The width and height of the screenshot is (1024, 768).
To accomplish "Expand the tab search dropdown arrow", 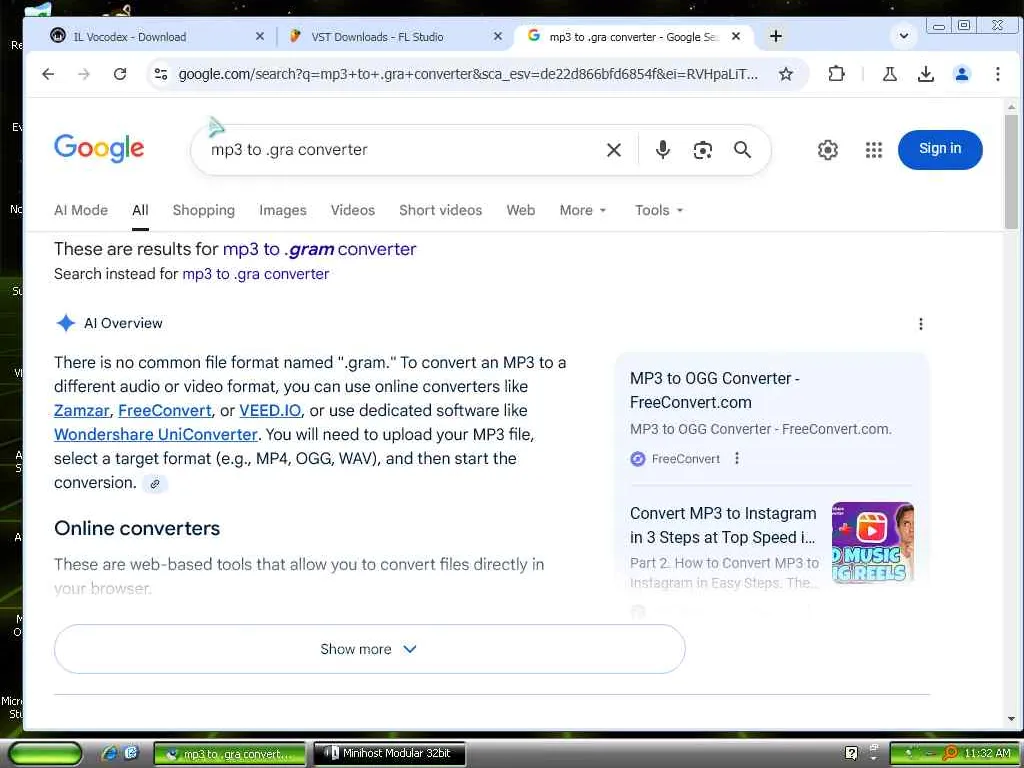I will (904, 36).
